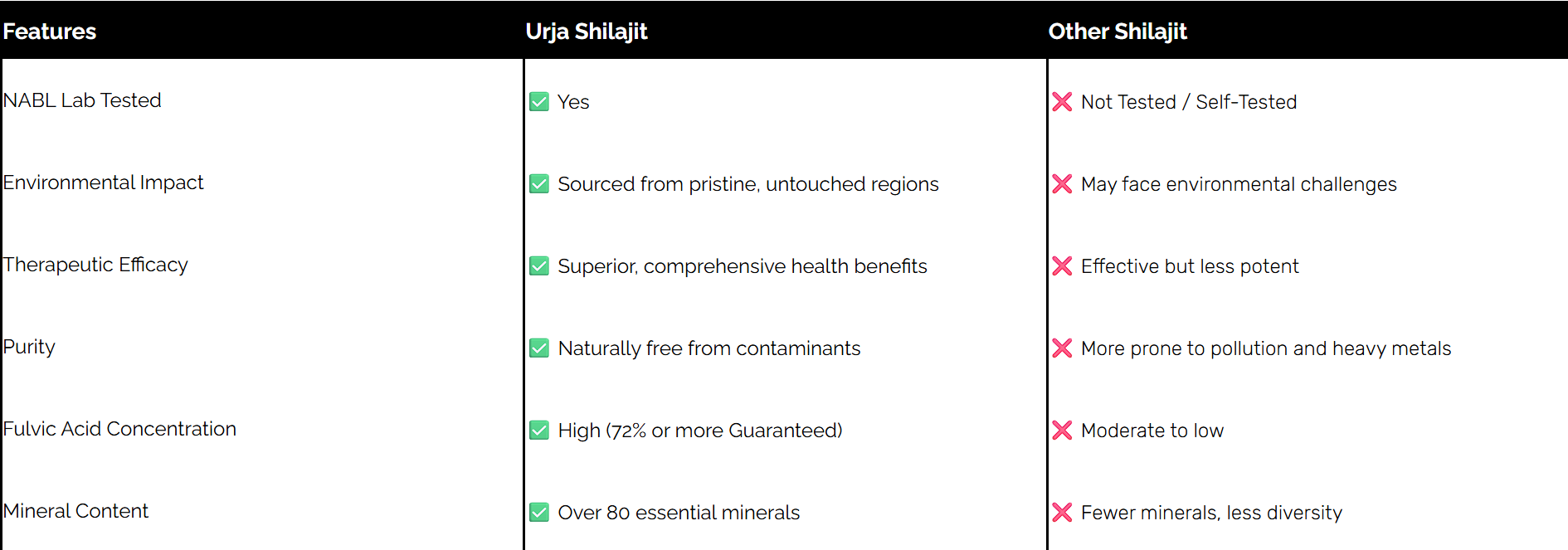
Task: Click the red X beside Not Tested / Self-Tested
Action: [x=1062, y=102]
